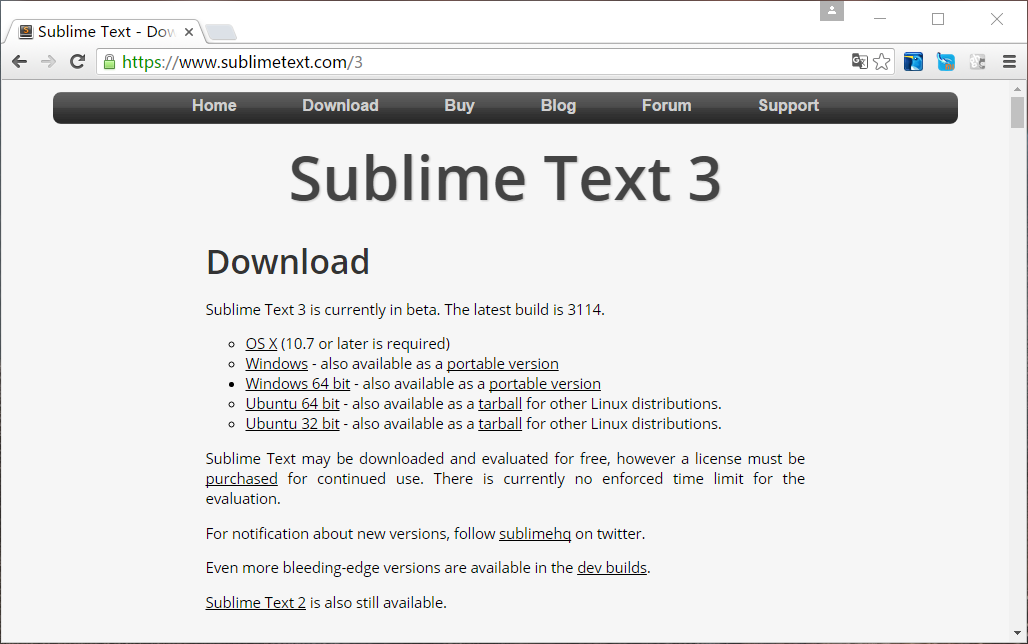The height and width of the screenshot is (644, 1028).
Task: Click the Sublime Text 2 link
Action: pyautogui.click(x=256, y=602)
